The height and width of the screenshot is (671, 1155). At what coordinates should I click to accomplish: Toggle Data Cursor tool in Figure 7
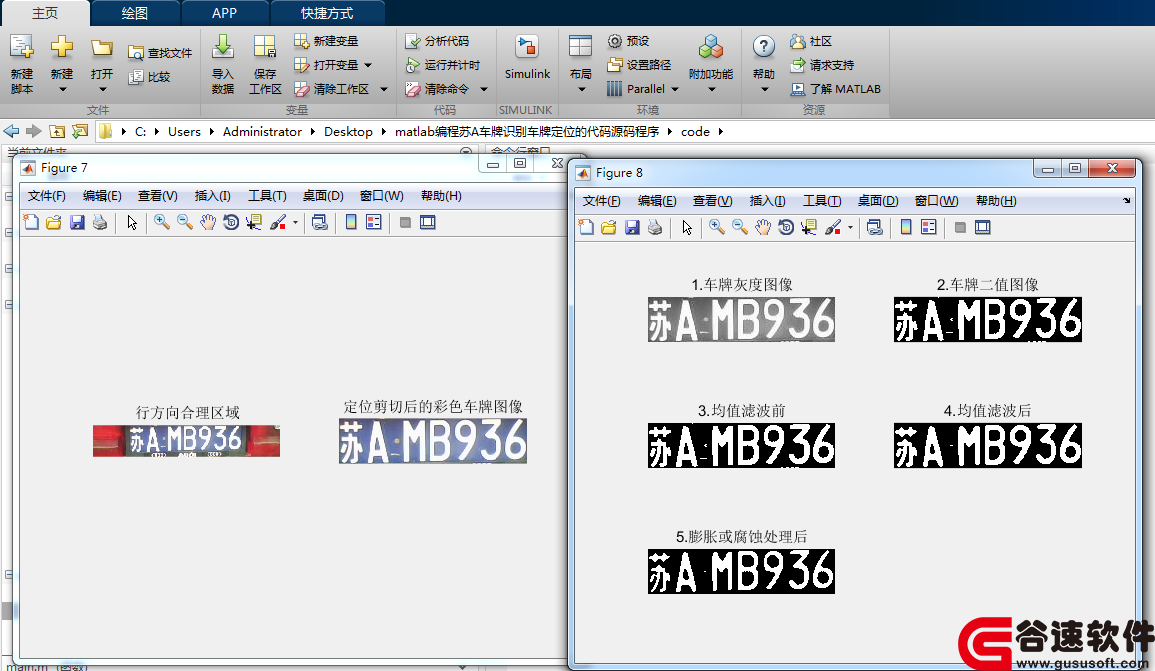click(x=254, y=222)
